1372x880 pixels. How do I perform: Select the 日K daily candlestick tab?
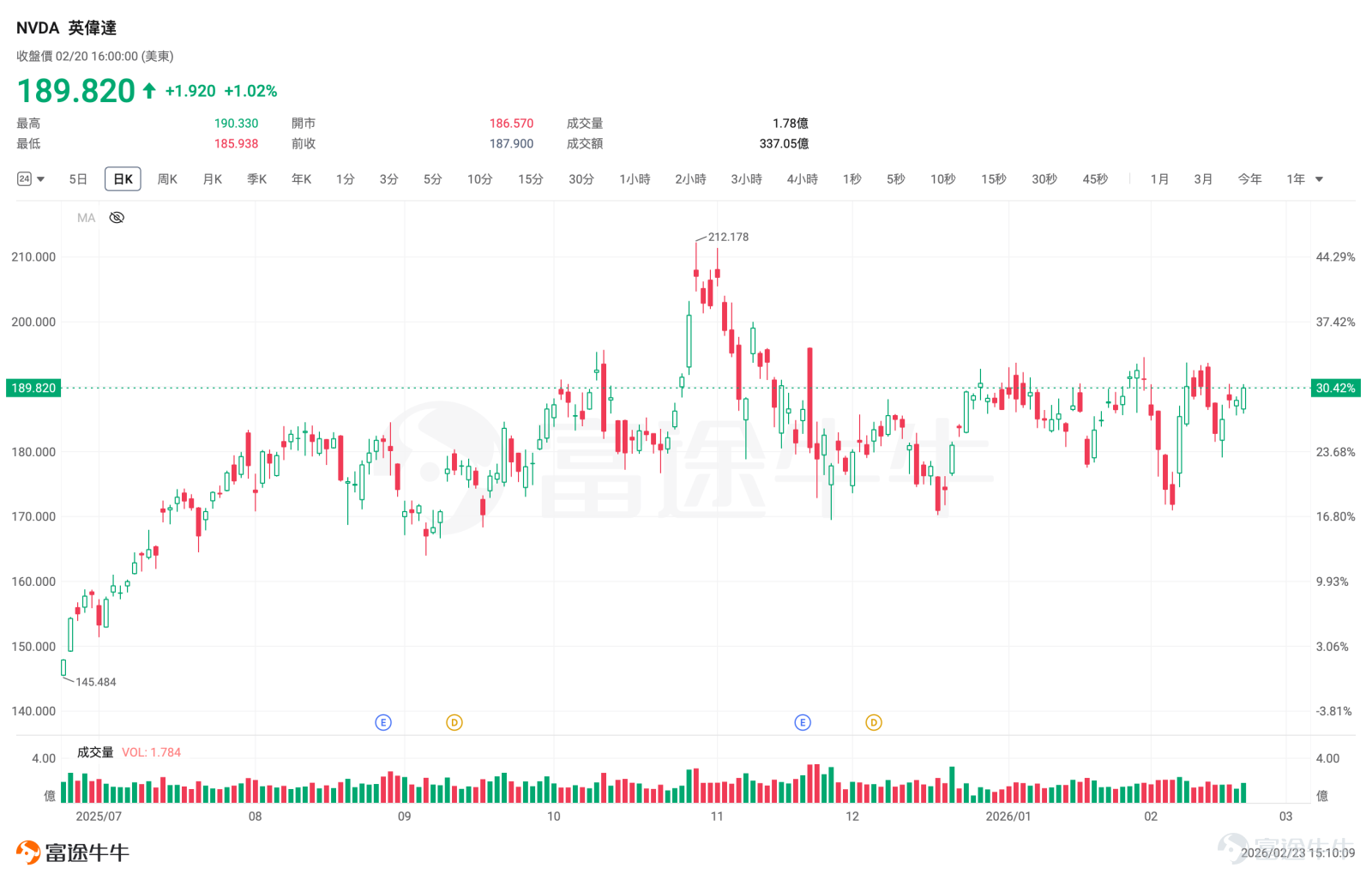point(123,179)
